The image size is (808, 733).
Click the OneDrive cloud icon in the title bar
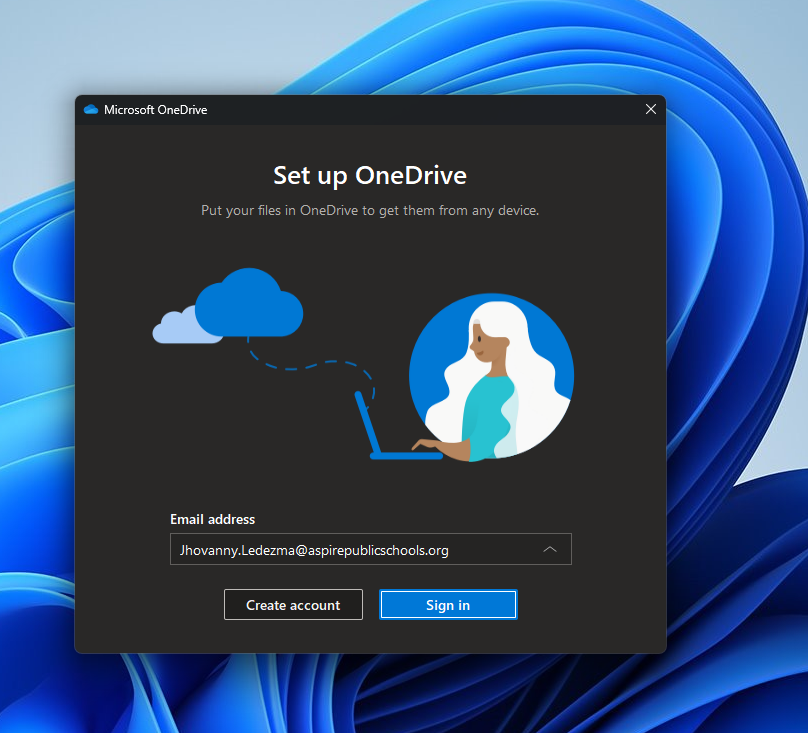tap(91, 109)
